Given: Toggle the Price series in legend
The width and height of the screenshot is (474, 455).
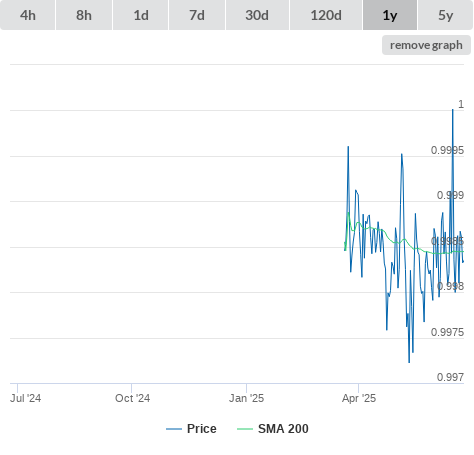Looking at the screenshot, I should (x=202, y=429).
